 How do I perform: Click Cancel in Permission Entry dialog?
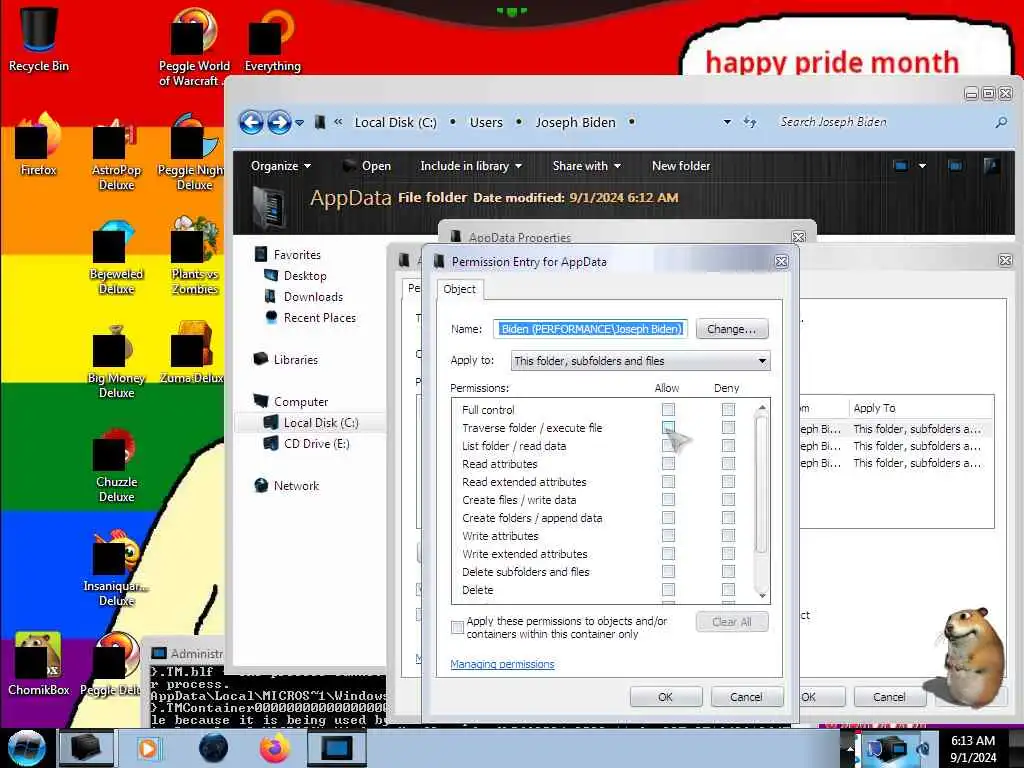(x=746, y=697)
